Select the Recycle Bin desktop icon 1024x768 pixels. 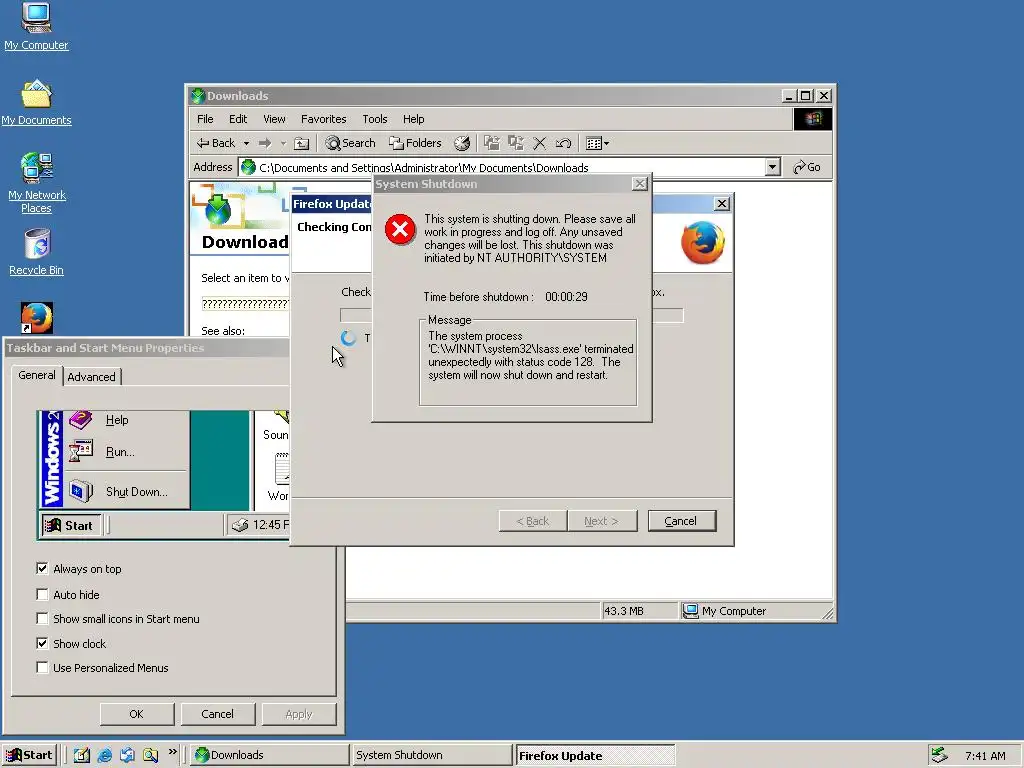37,251
